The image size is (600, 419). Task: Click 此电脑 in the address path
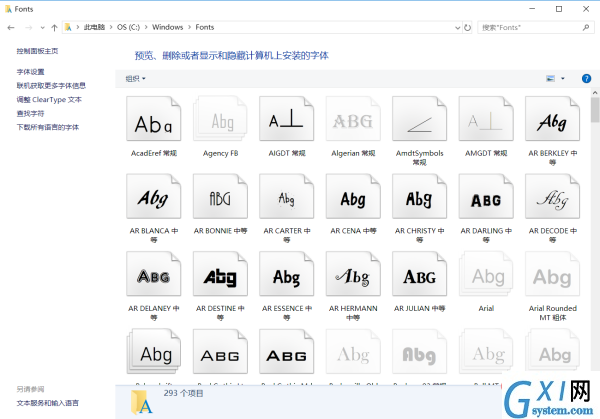94,27
